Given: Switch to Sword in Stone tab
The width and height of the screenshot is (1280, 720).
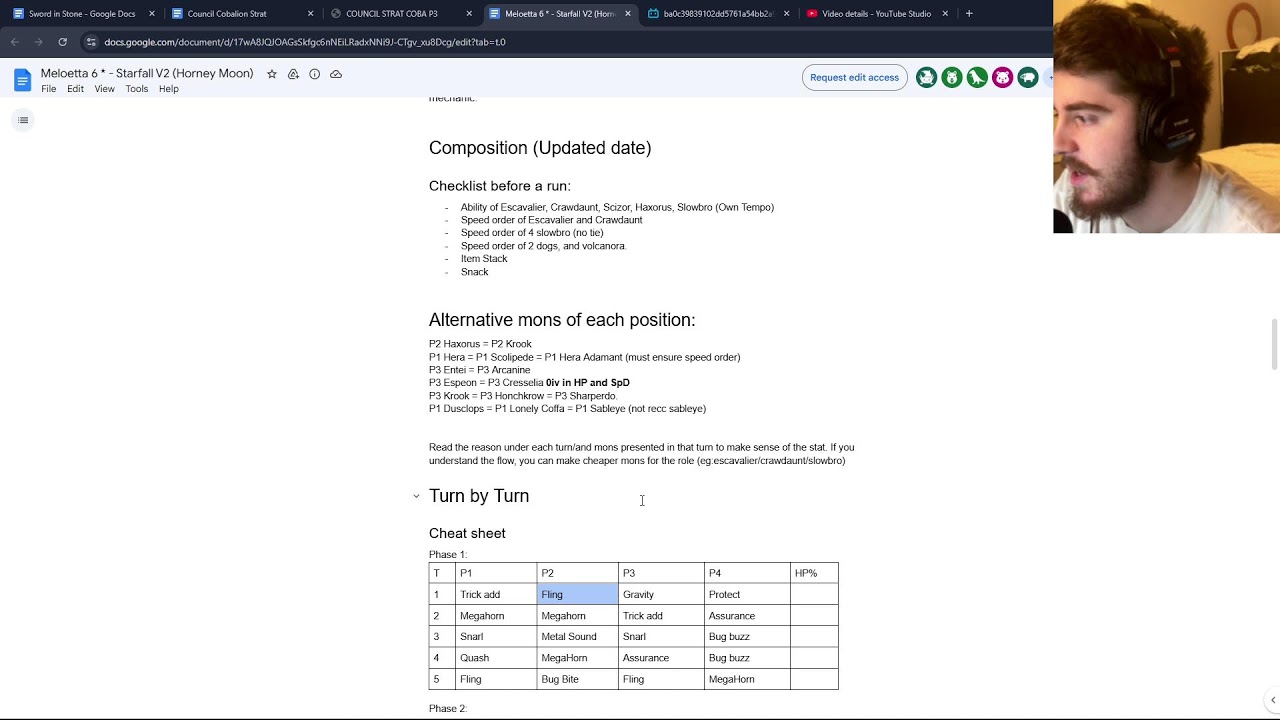Looking at the screenshot, I should 83,14.
